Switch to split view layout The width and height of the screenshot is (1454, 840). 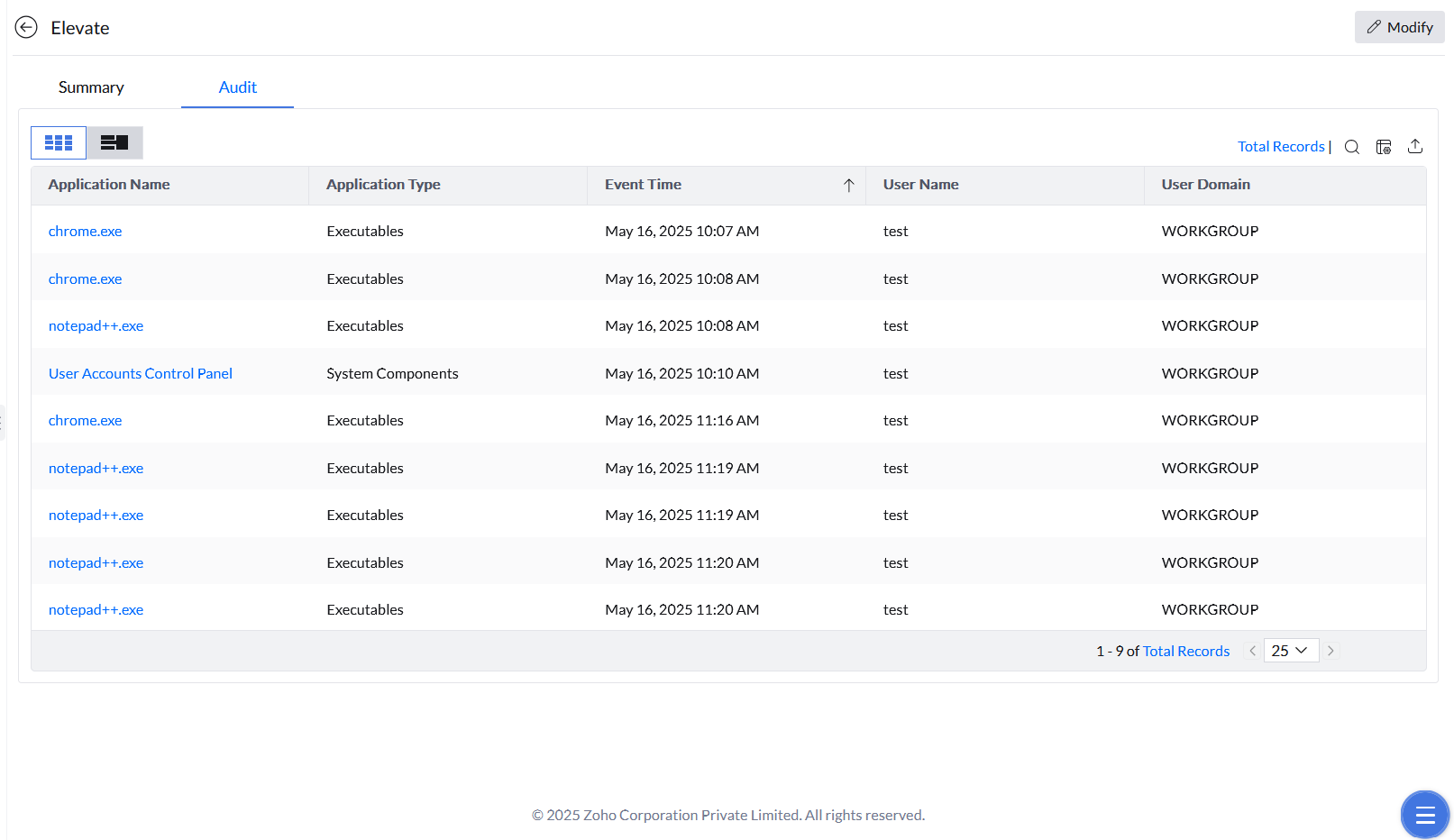114,142
